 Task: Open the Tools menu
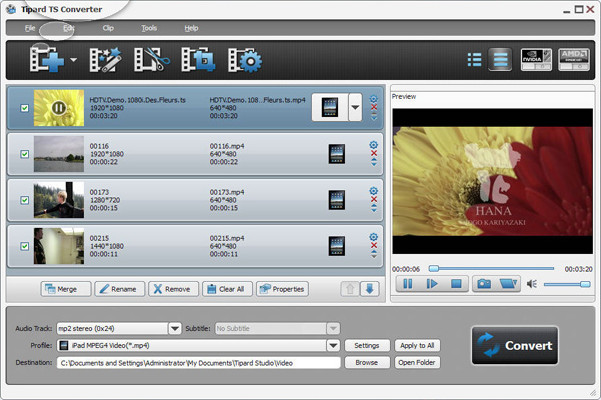149,28
